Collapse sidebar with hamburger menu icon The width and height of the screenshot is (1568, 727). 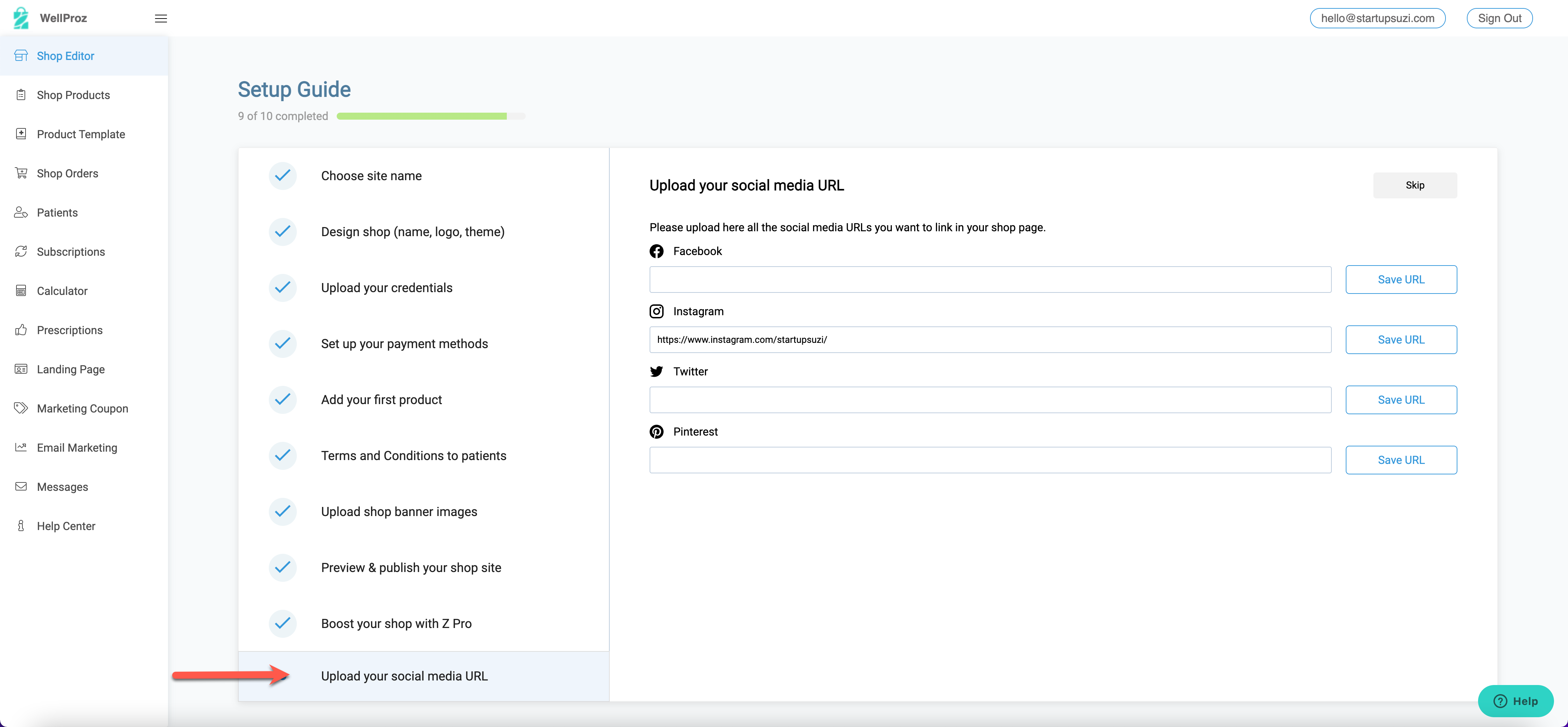[161, 18]
